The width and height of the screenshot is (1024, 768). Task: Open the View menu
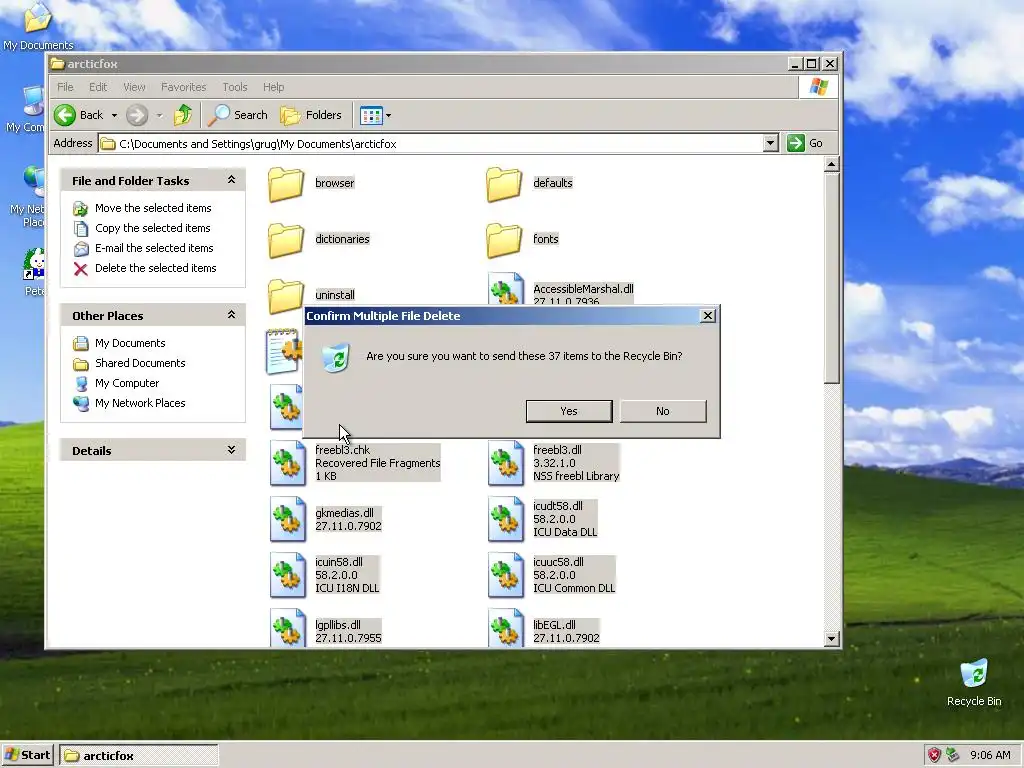click(x=134, y=87)
